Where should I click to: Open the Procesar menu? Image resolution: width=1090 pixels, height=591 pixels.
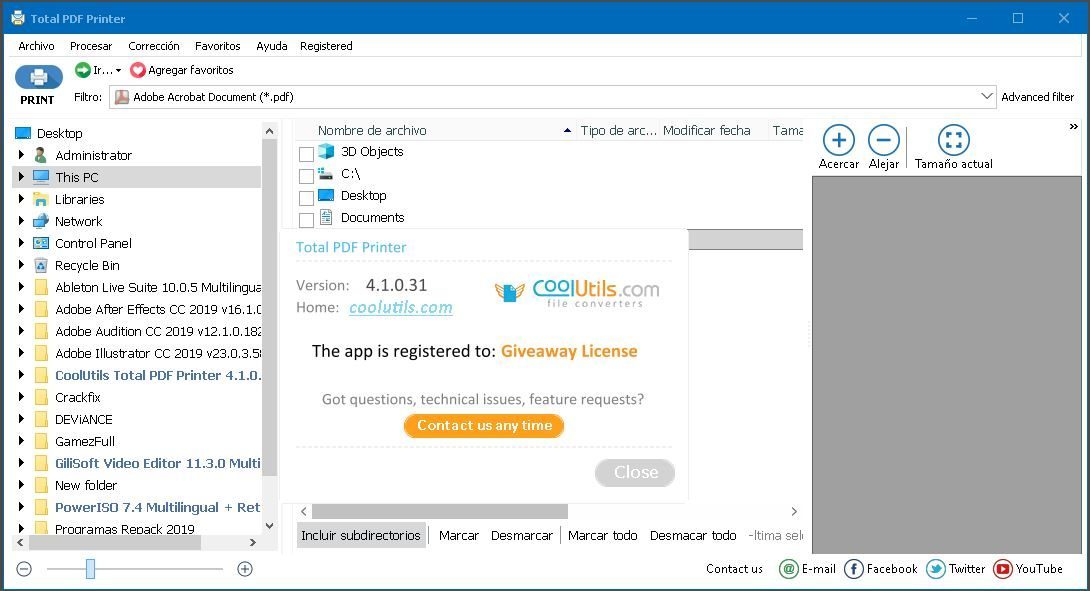pyautogui.click(x=91, y=46)
